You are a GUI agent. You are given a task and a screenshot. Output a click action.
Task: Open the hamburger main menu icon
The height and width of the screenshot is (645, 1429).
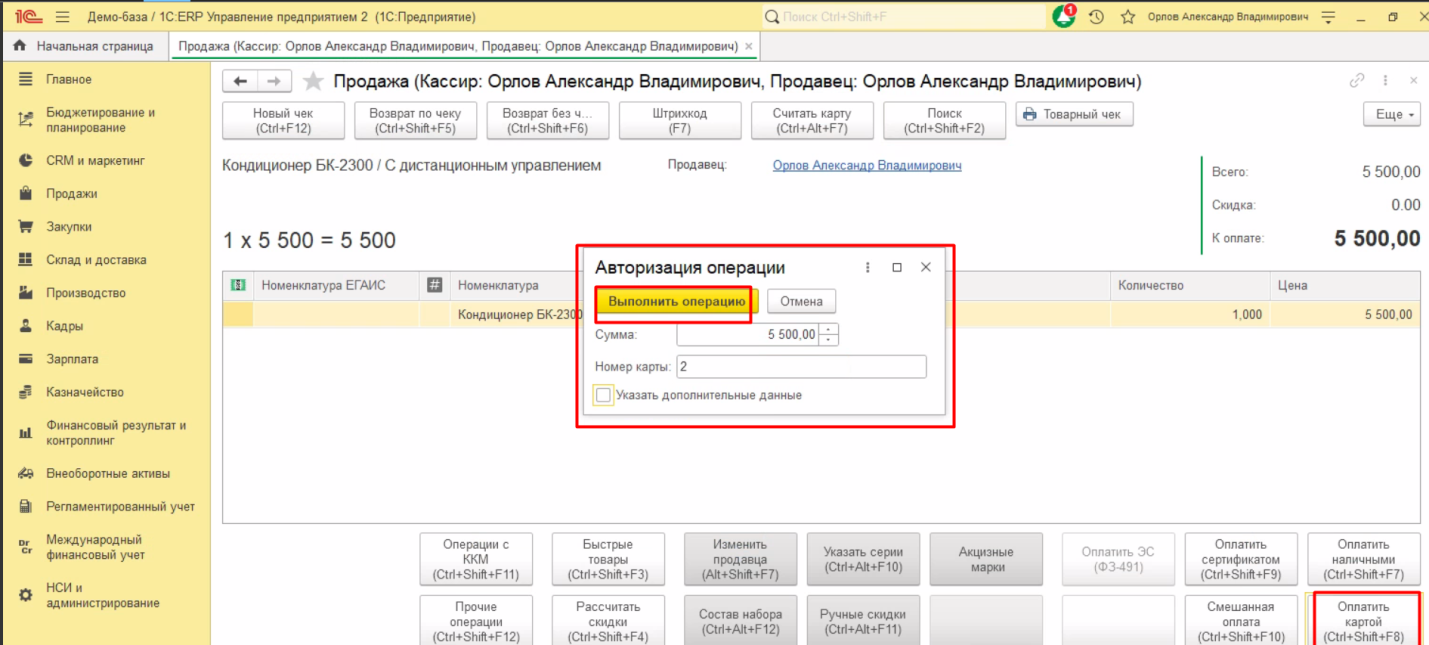pyautogui.click(x=62, y=17)
